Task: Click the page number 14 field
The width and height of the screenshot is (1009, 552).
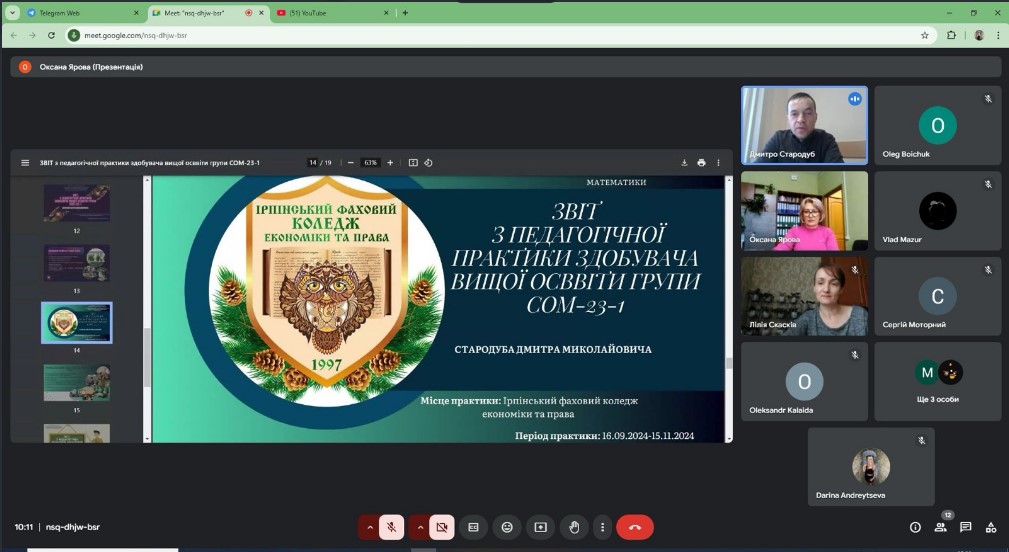Action: coord(313,163)
